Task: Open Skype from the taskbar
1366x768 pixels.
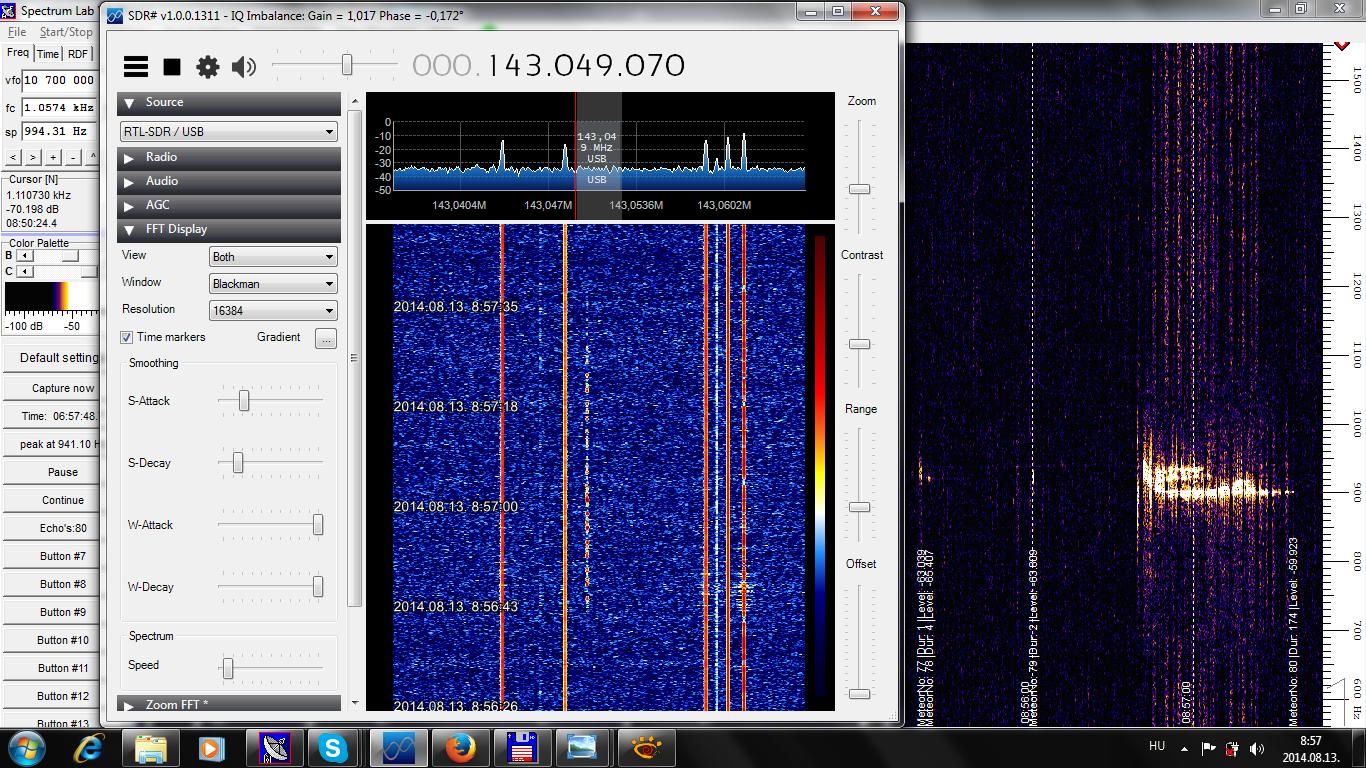Action: [334, 747]
